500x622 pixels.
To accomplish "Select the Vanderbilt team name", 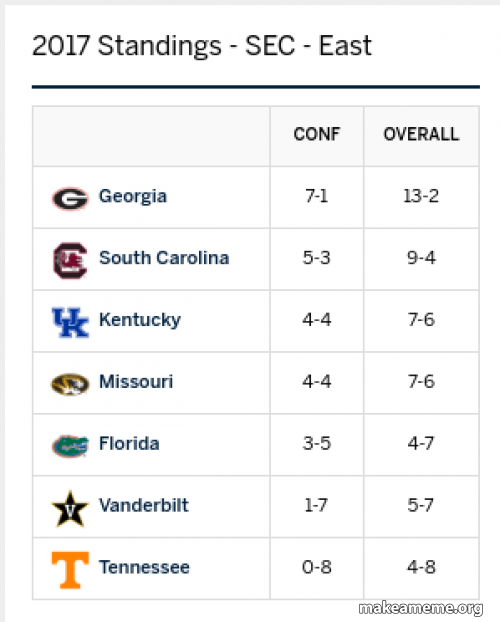I will (x=144, y=505).
